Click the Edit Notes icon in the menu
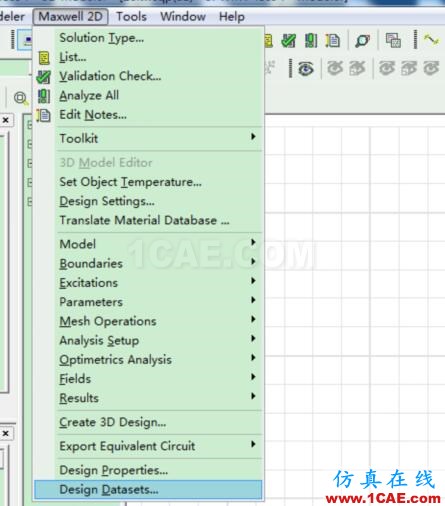This screenshot has width=445, height=506. [x=44, y=115]
